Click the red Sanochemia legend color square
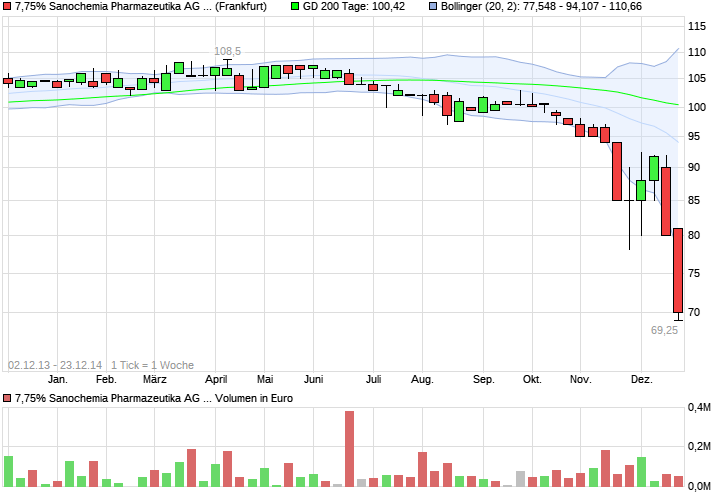Screen dimensions: 726x496 [x=7, y=6]
